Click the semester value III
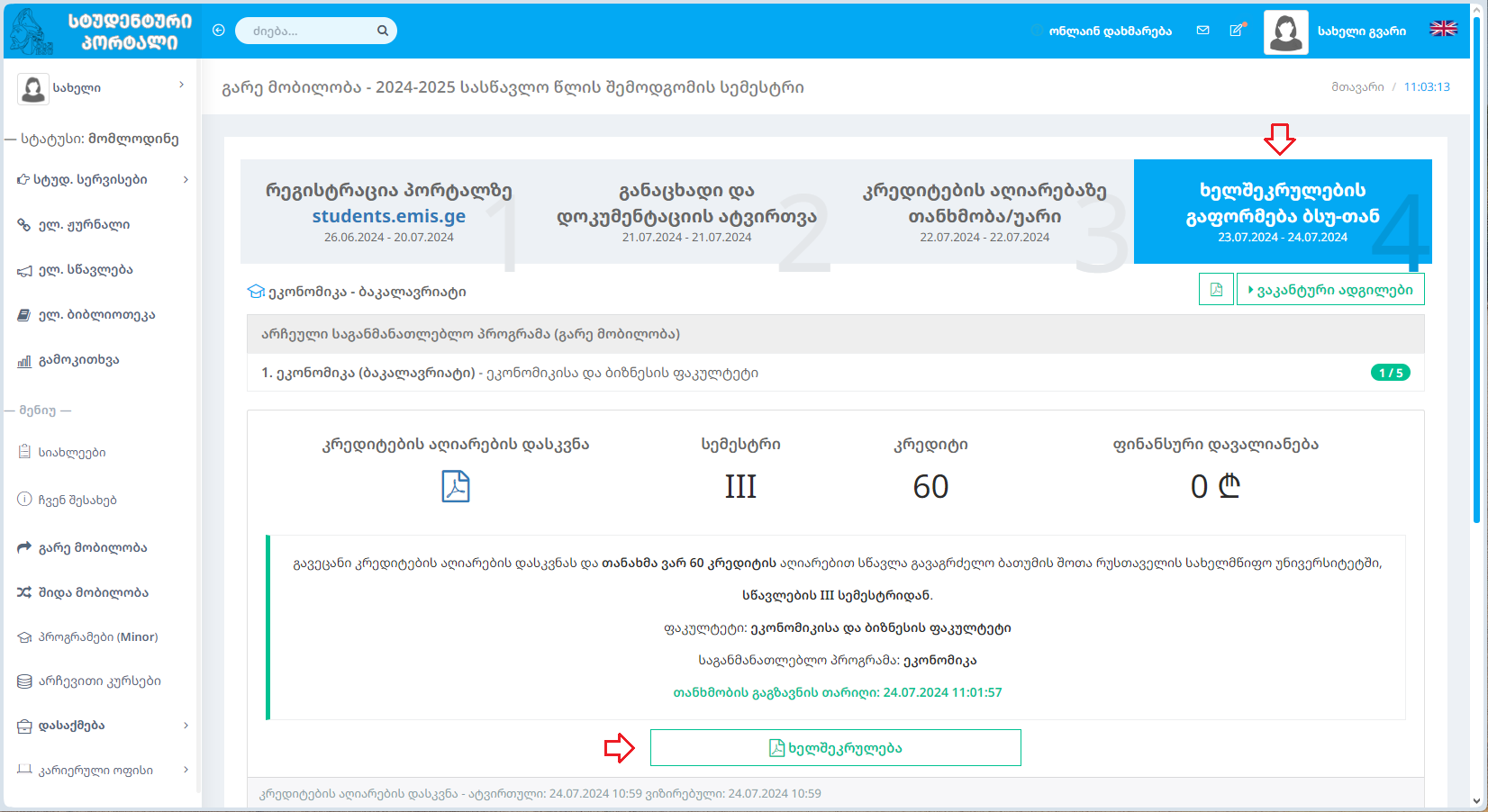This screenshot has width=1488, height=812. 740,486
